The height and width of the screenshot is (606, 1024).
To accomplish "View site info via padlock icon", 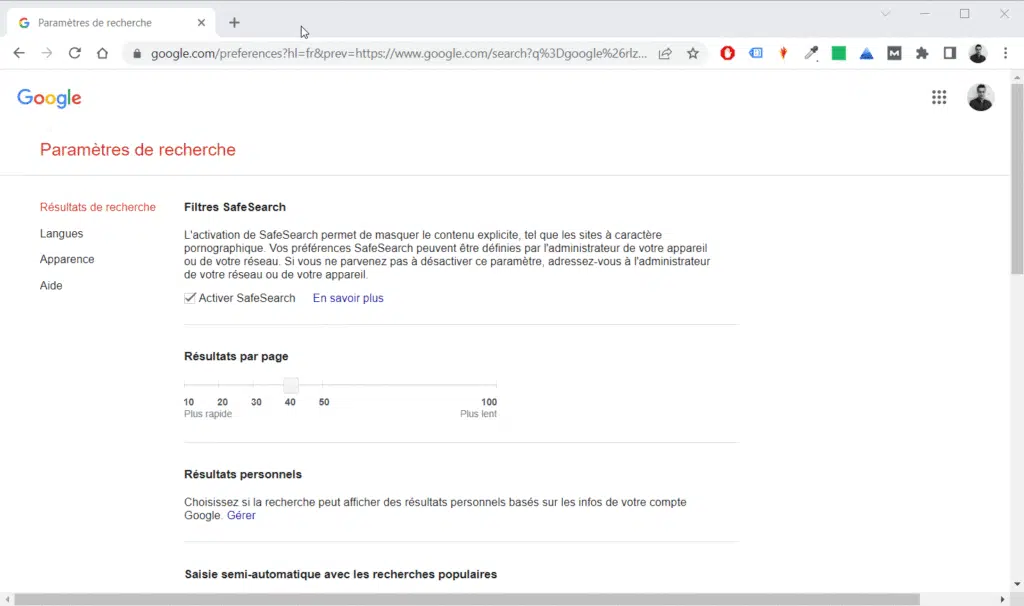I will pyautogui.click(x=136, y=54).
